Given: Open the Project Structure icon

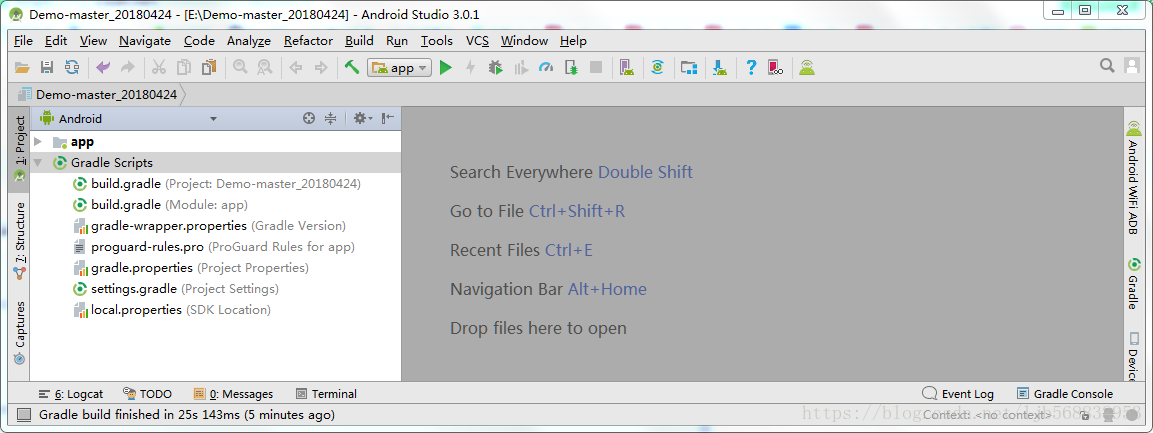Looking at the screenshot, I should (688, 68).
